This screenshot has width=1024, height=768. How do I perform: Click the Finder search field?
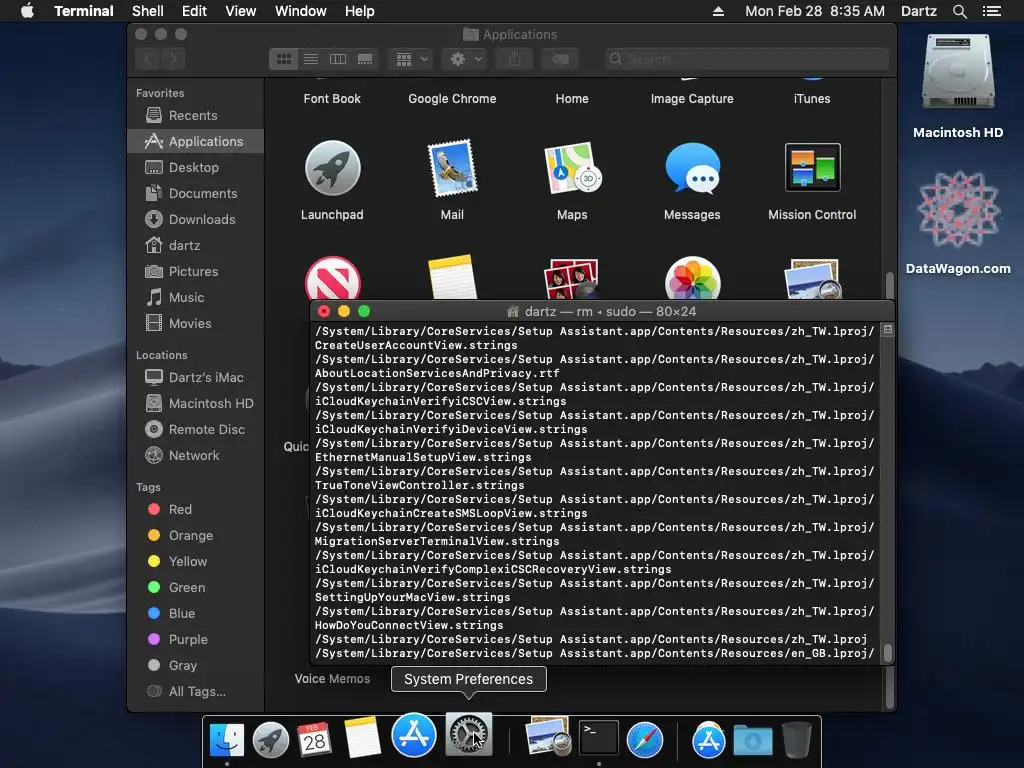(x=746, y=59)
